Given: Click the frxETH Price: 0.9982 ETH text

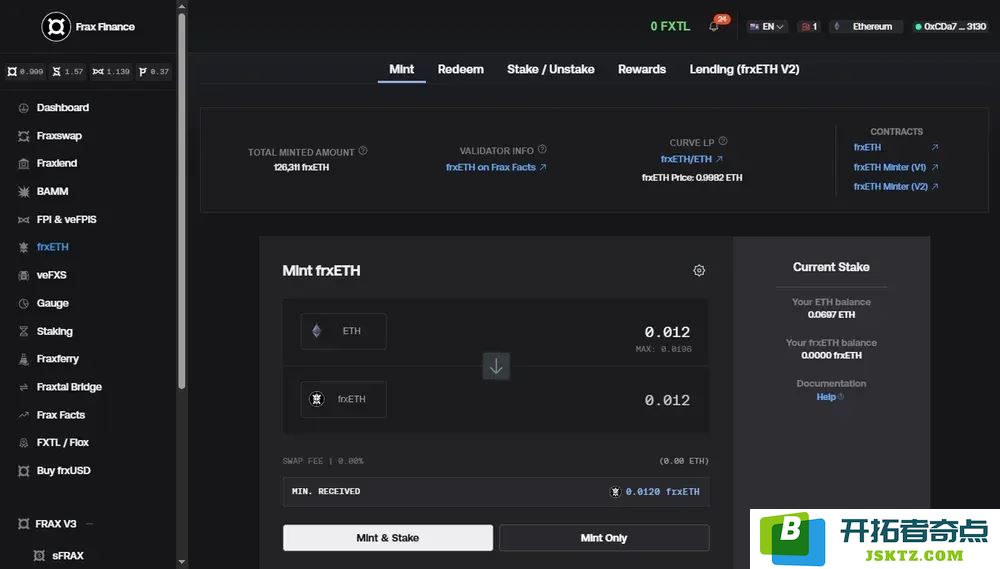Looking at the screenshot, I should click(x=692, y=177).
